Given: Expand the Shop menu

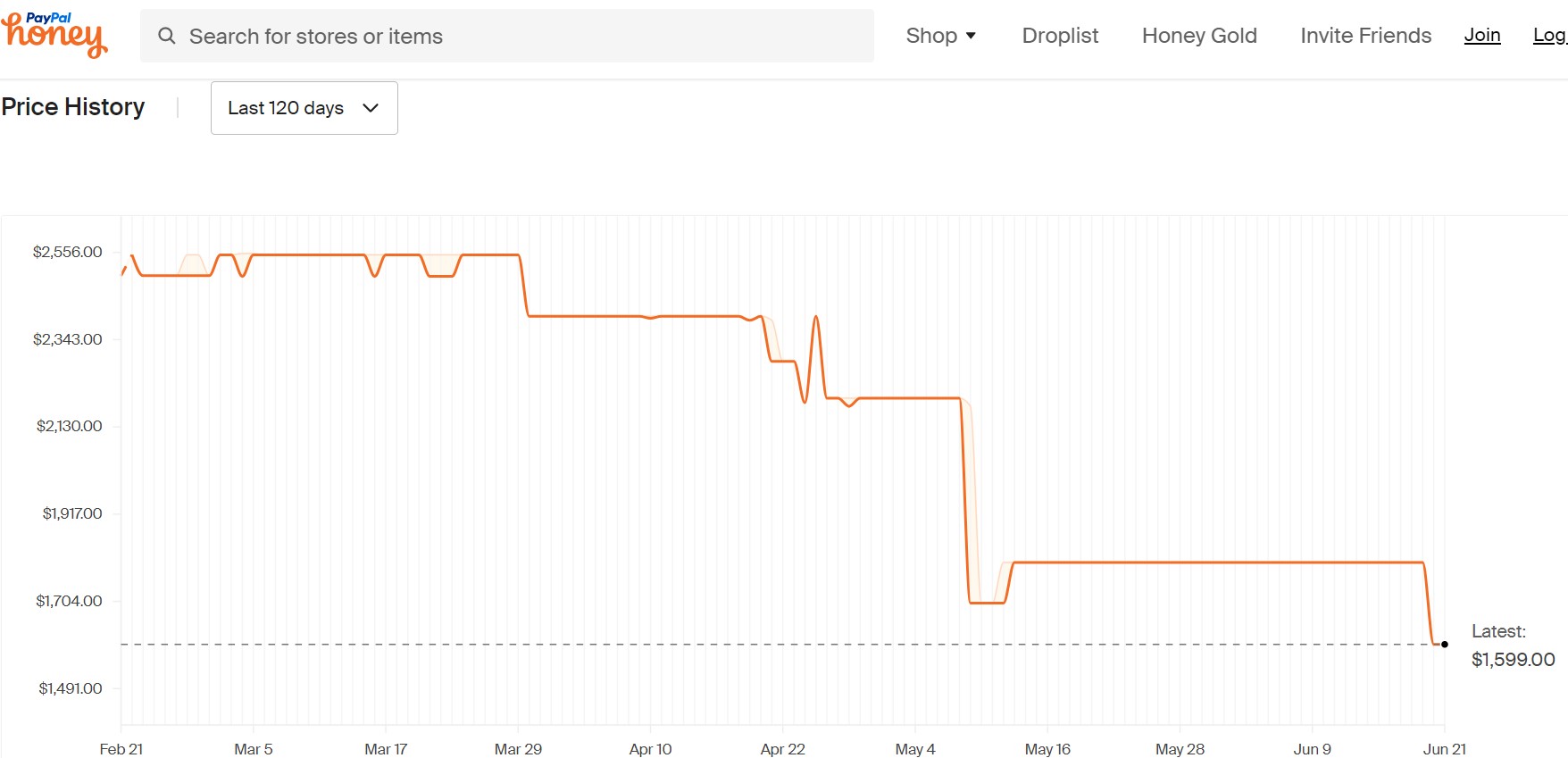Looking at the screenshot, I should (941, 36).
